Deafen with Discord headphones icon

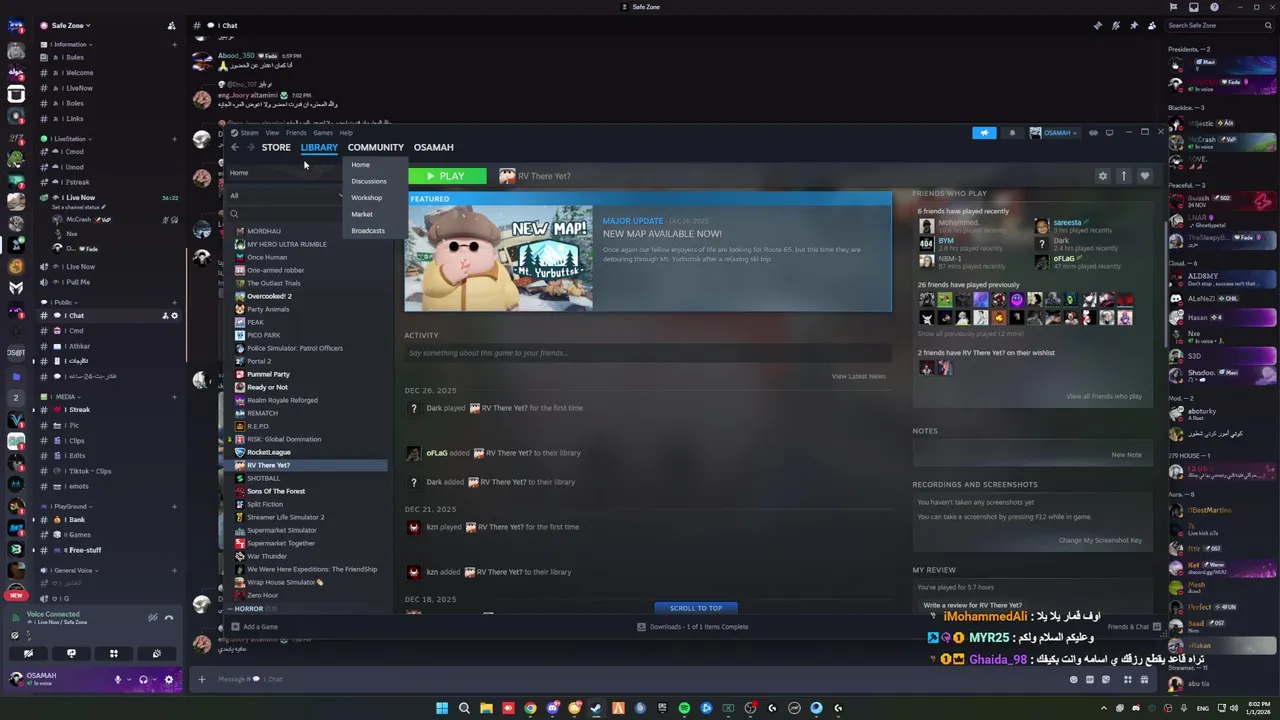[144, 680]
